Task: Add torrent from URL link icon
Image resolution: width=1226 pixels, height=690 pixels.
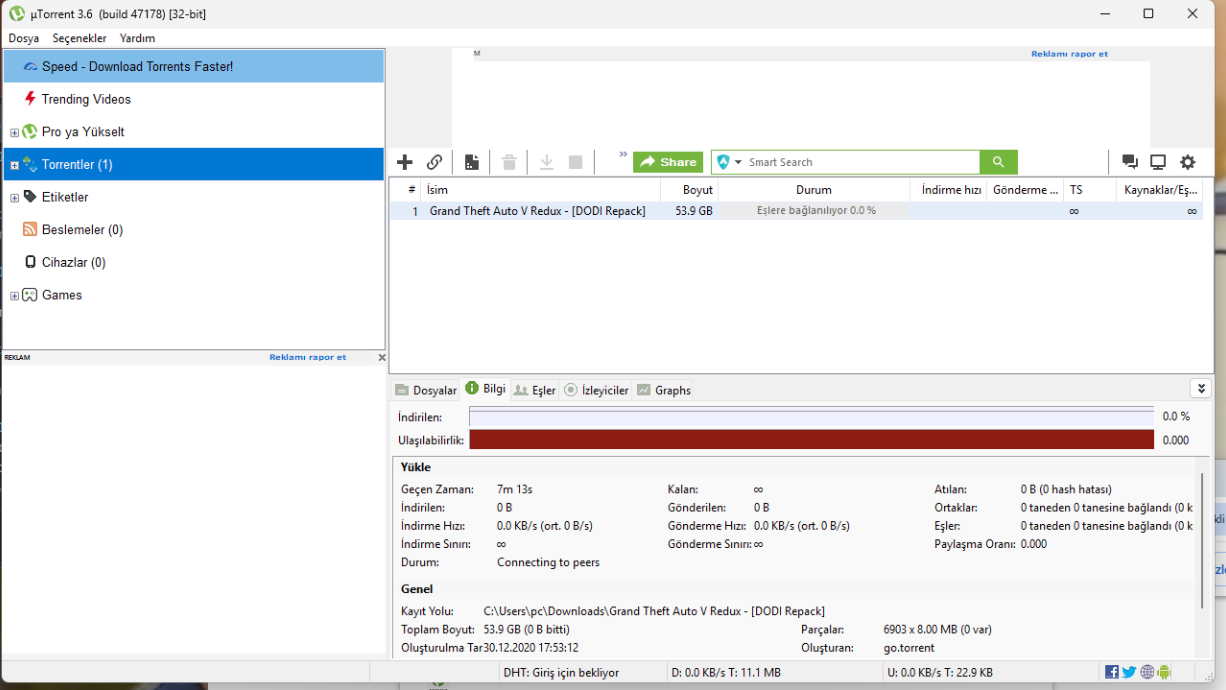Action: (x=434, y=162)
